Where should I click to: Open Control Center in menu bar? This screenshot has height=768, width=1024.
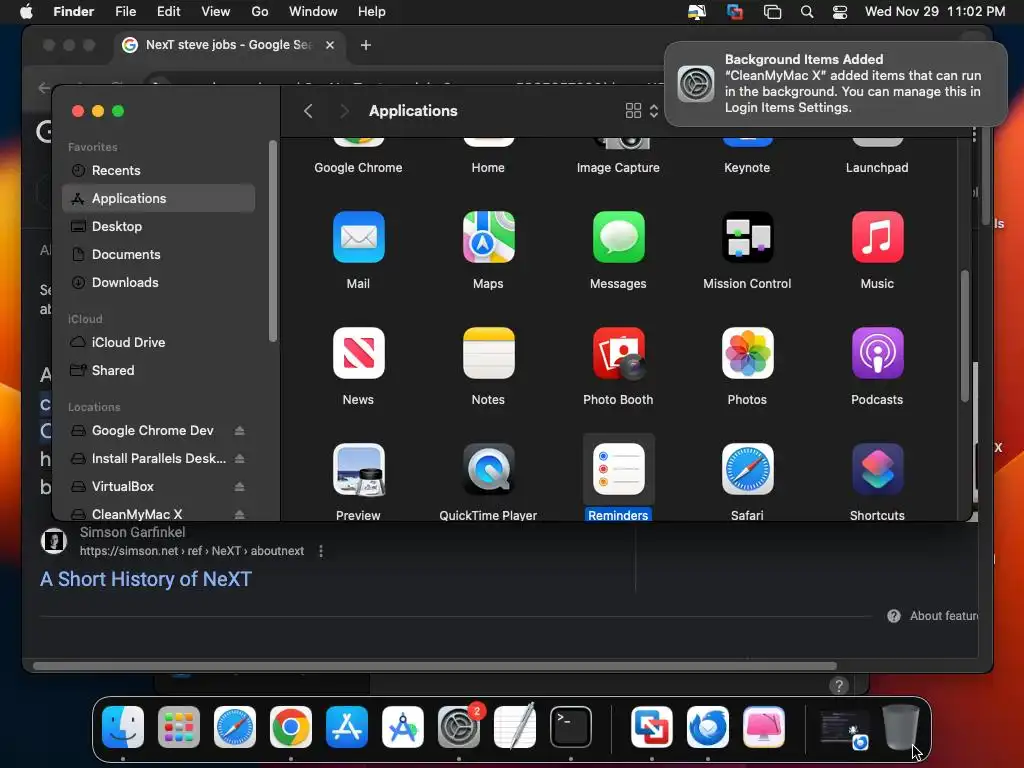click(840, 12)
